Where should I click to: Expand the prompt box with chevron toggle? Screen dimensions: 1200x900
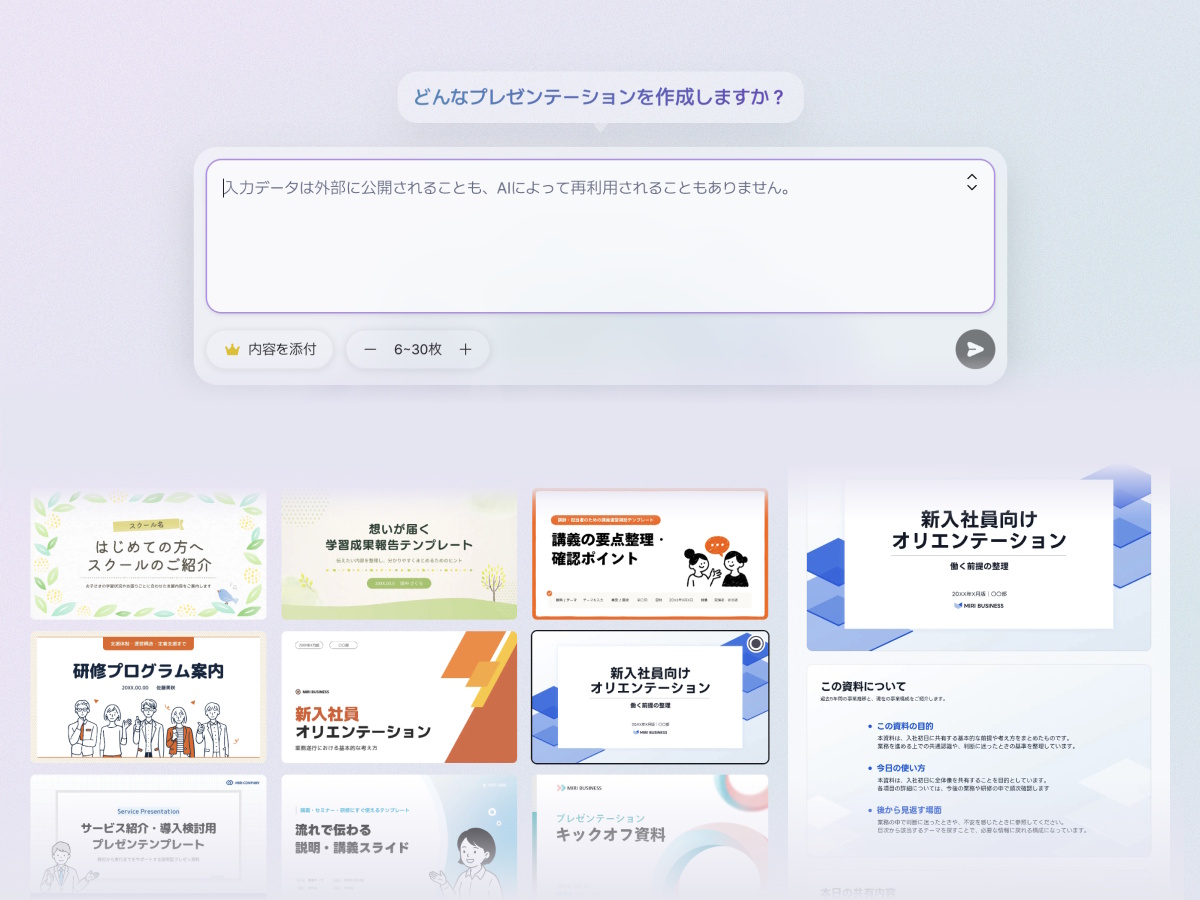pos(971,182)
